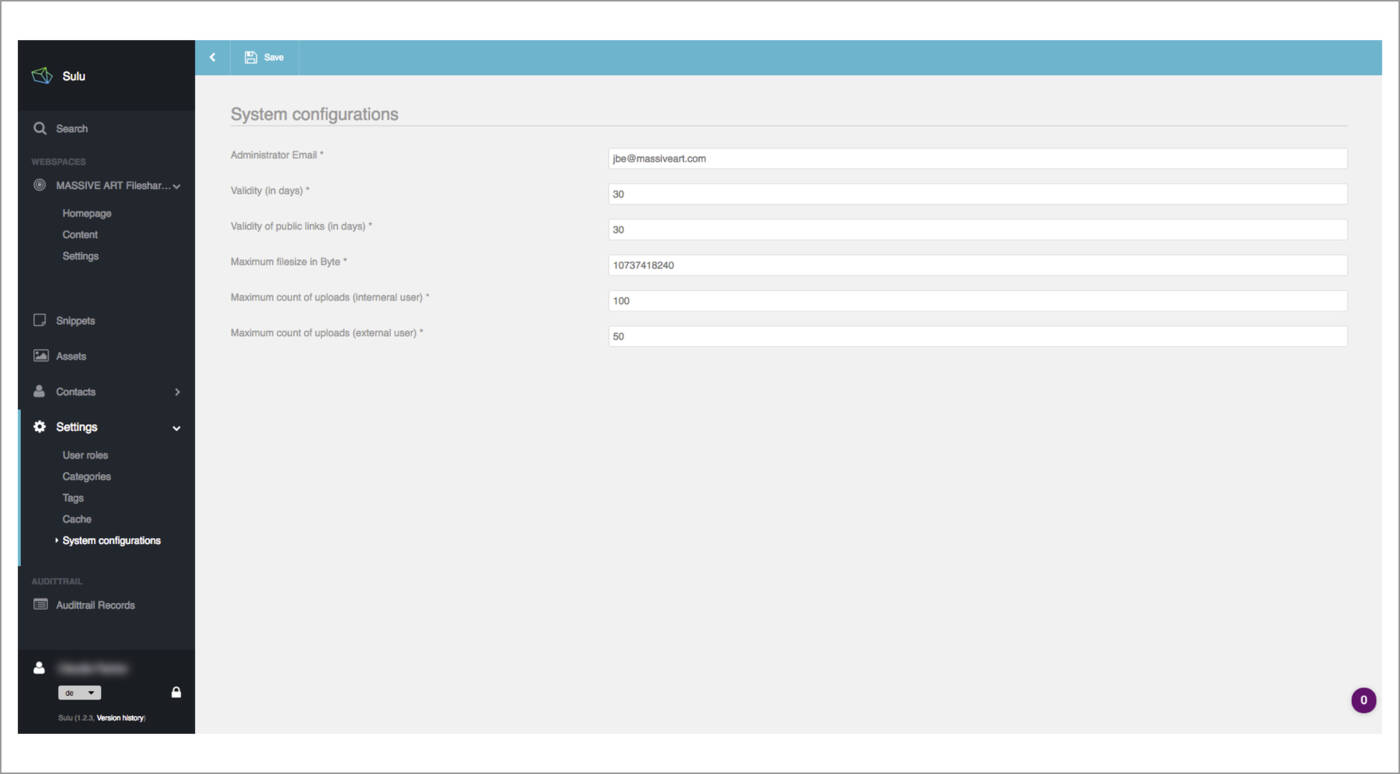This screenshot has width=1400, height=774.
Task: Click the Search magnifier icon
Action: [40, 129]
